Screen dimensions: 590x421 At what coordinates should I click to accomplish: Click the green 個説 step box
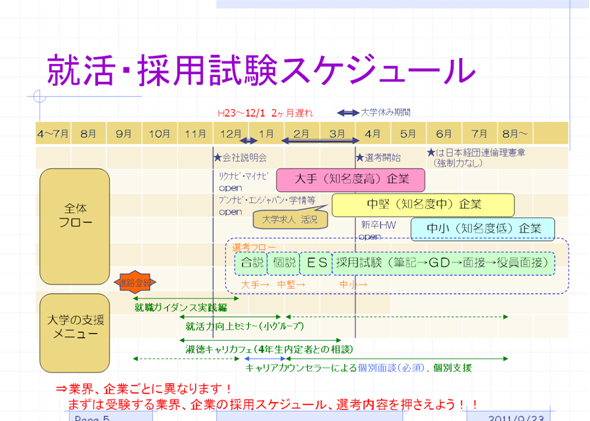pos(283,263)
